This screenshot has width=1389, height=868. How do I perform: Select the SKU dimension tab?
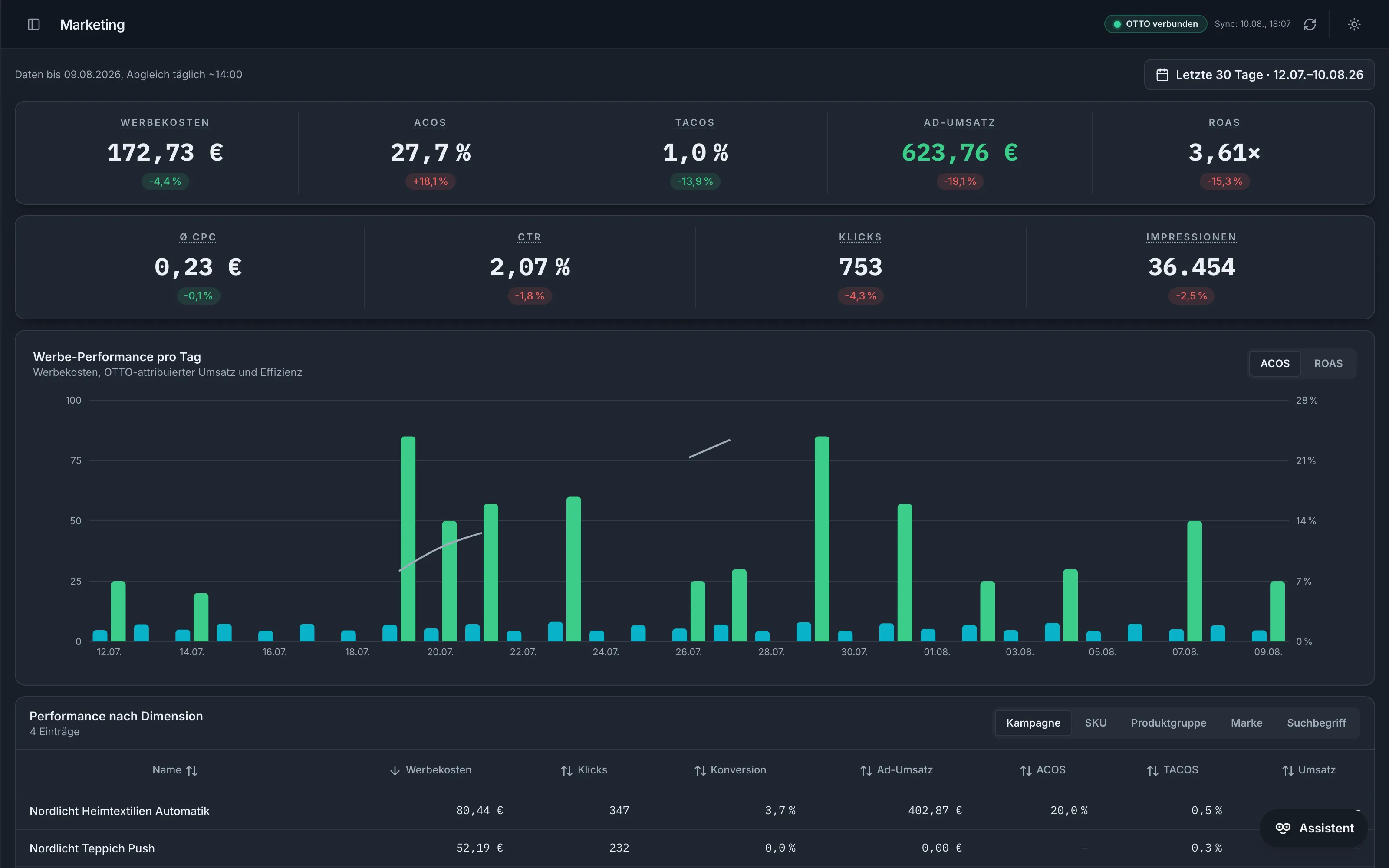[x=1095, y=723]
